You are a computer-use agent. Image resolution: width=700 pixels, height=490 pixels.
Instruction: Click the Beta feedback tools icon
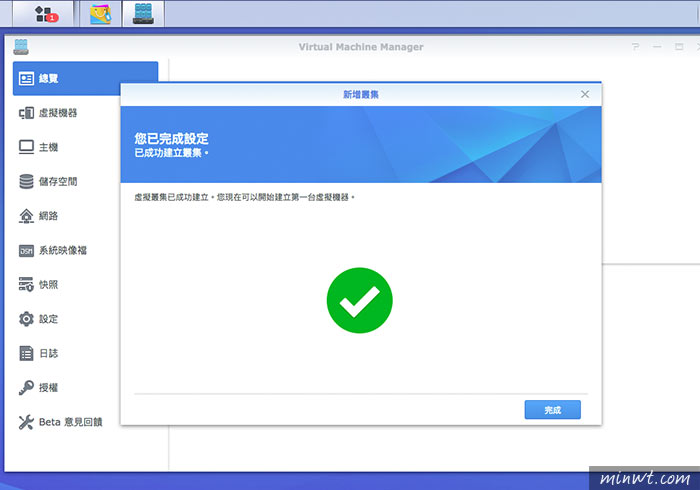click(26, 422)
